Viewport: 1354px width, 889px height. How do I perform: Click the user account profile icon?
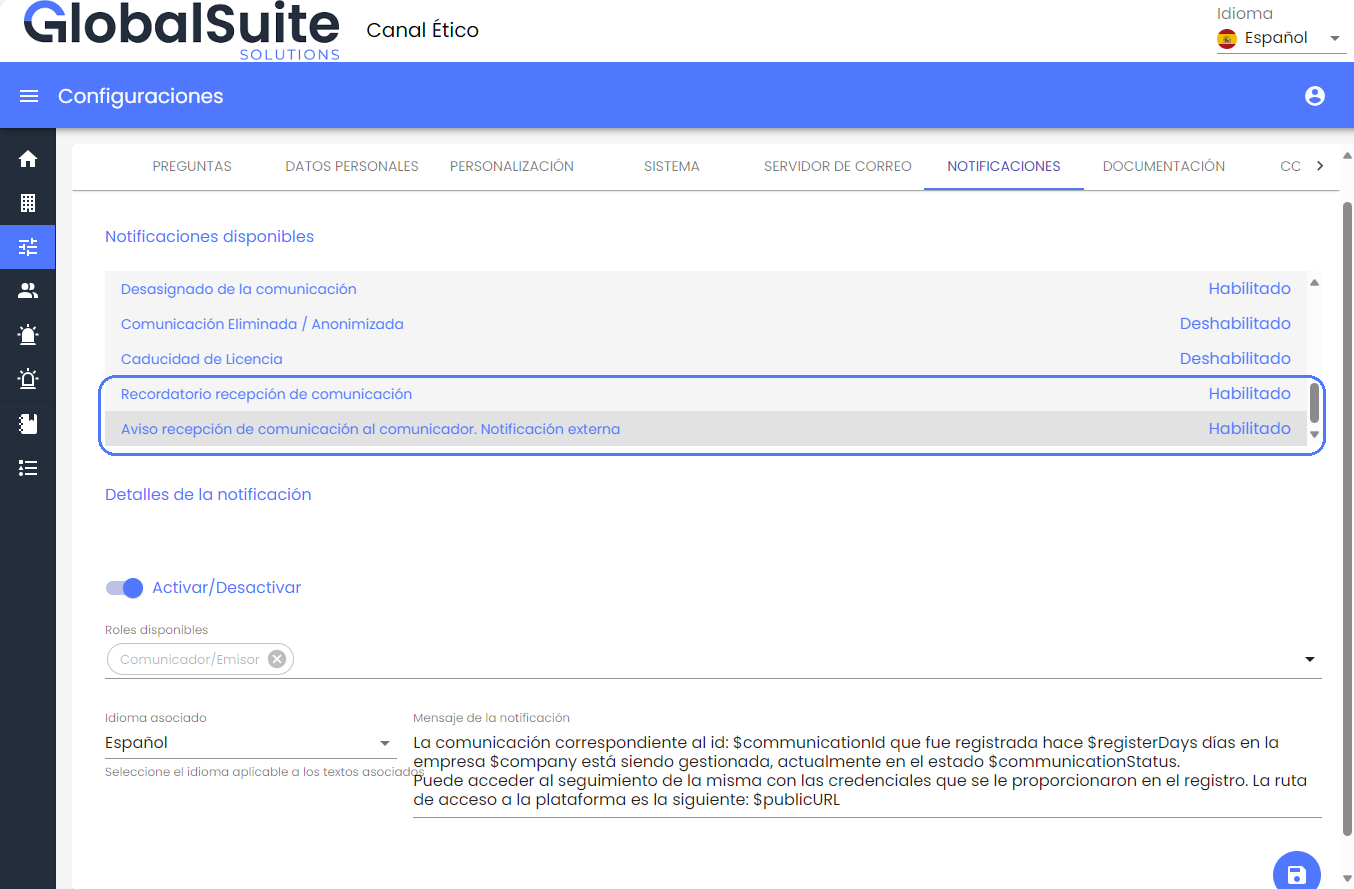(1315, 96)
